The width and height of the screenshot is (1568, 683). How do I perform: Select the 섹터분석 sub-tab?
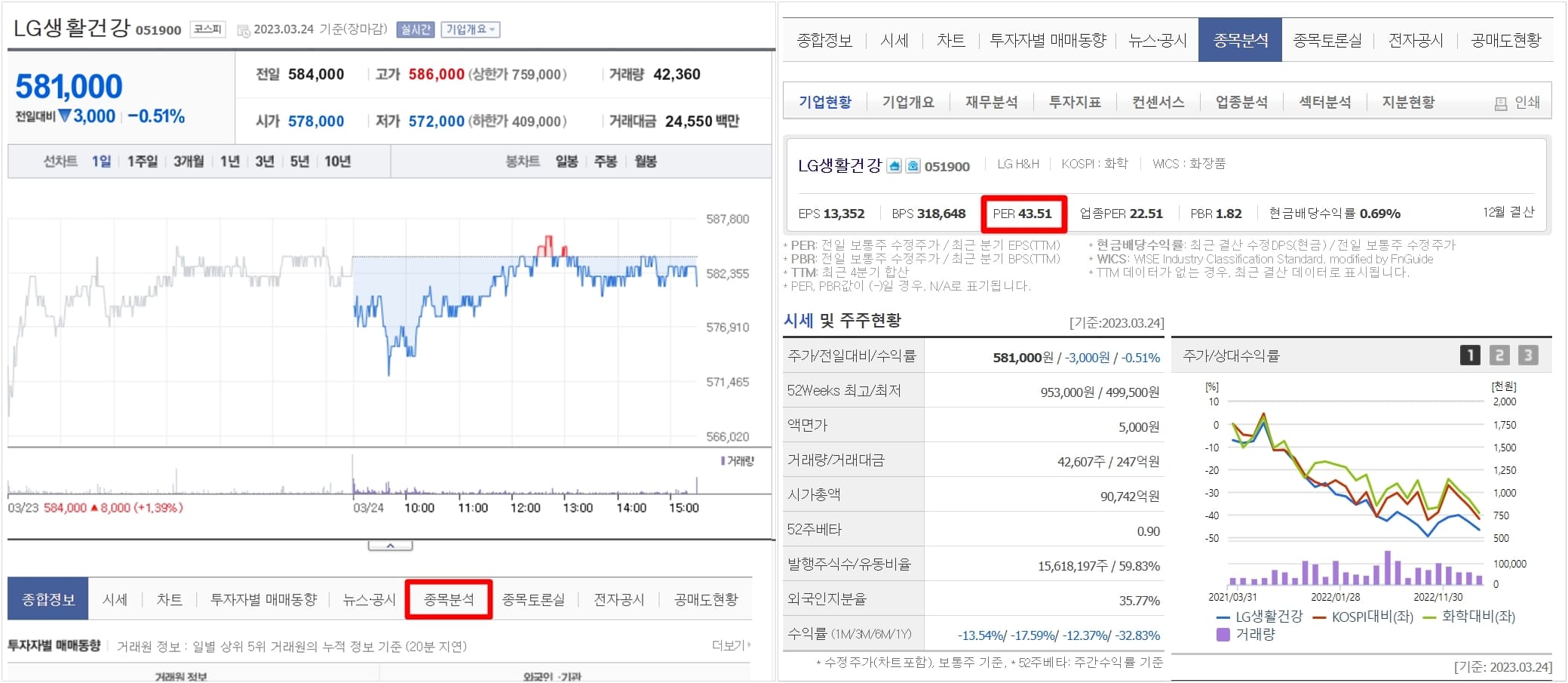pos(1325,102)
